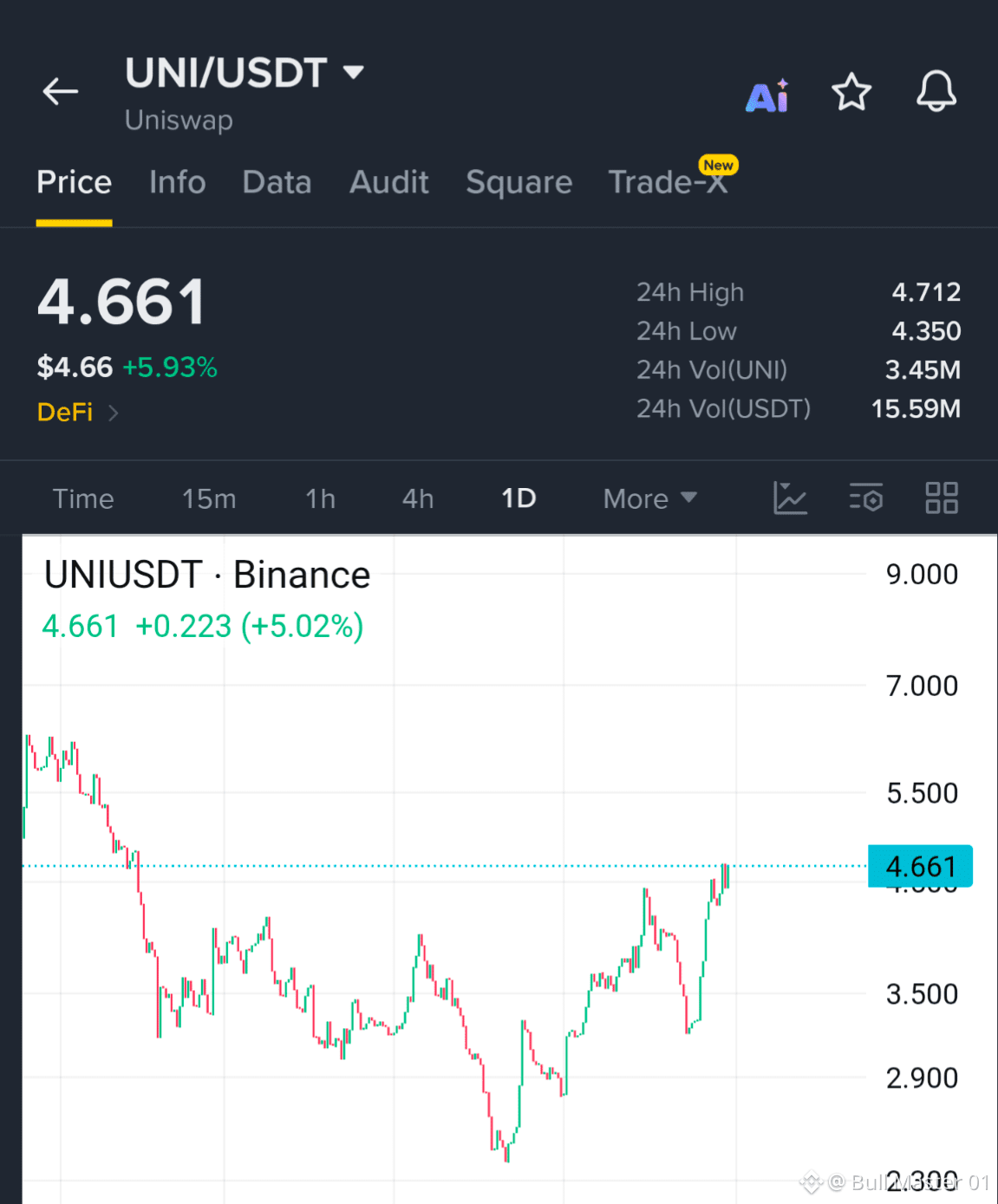The height and width of the screenshot is (1204, 998).
Task: Select the Price tab
Action: (74, 182)
